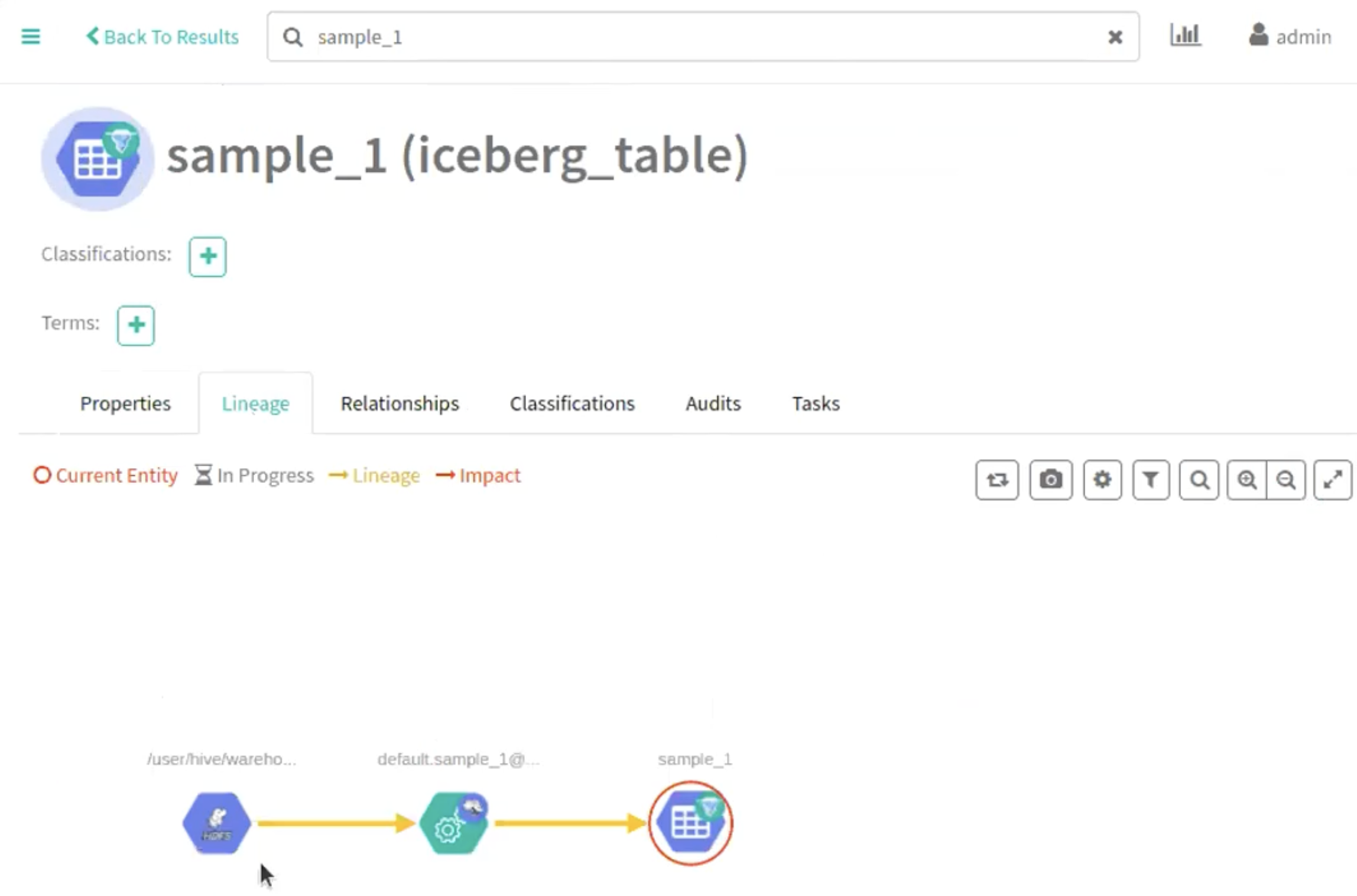
Task: Open the Audits tab
Action: (713, 404)
